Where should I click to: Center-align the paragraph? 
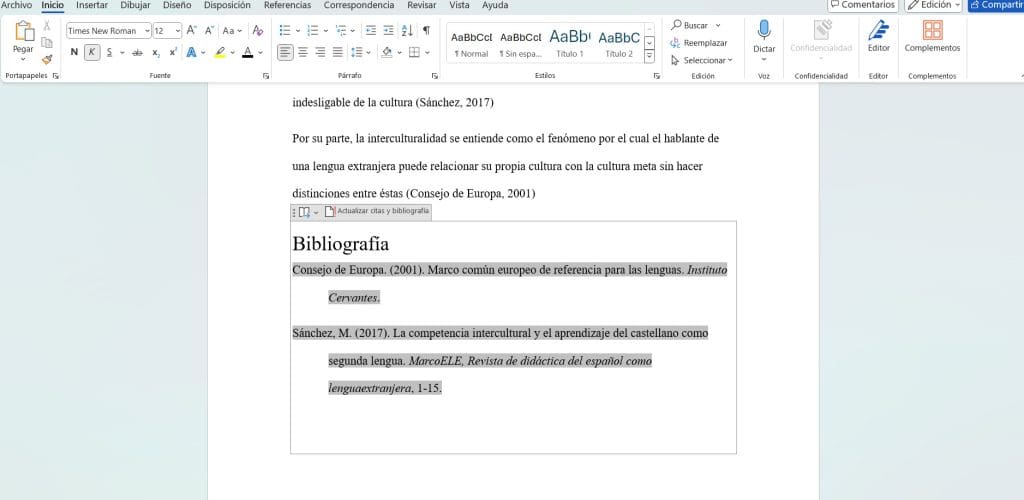[x=302, y=52]
